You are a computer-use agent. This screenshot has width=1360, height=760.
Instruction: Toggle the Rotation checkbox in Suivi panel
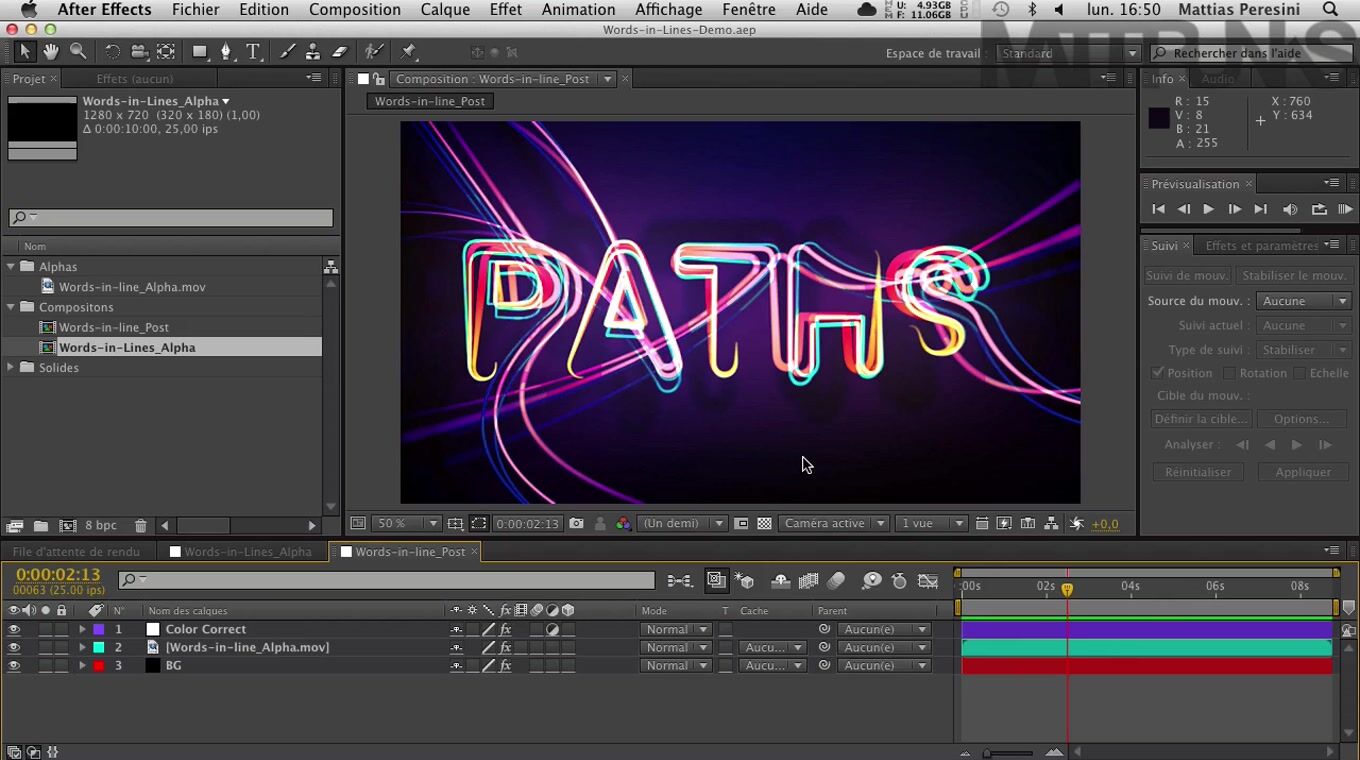coord(1230,373)
